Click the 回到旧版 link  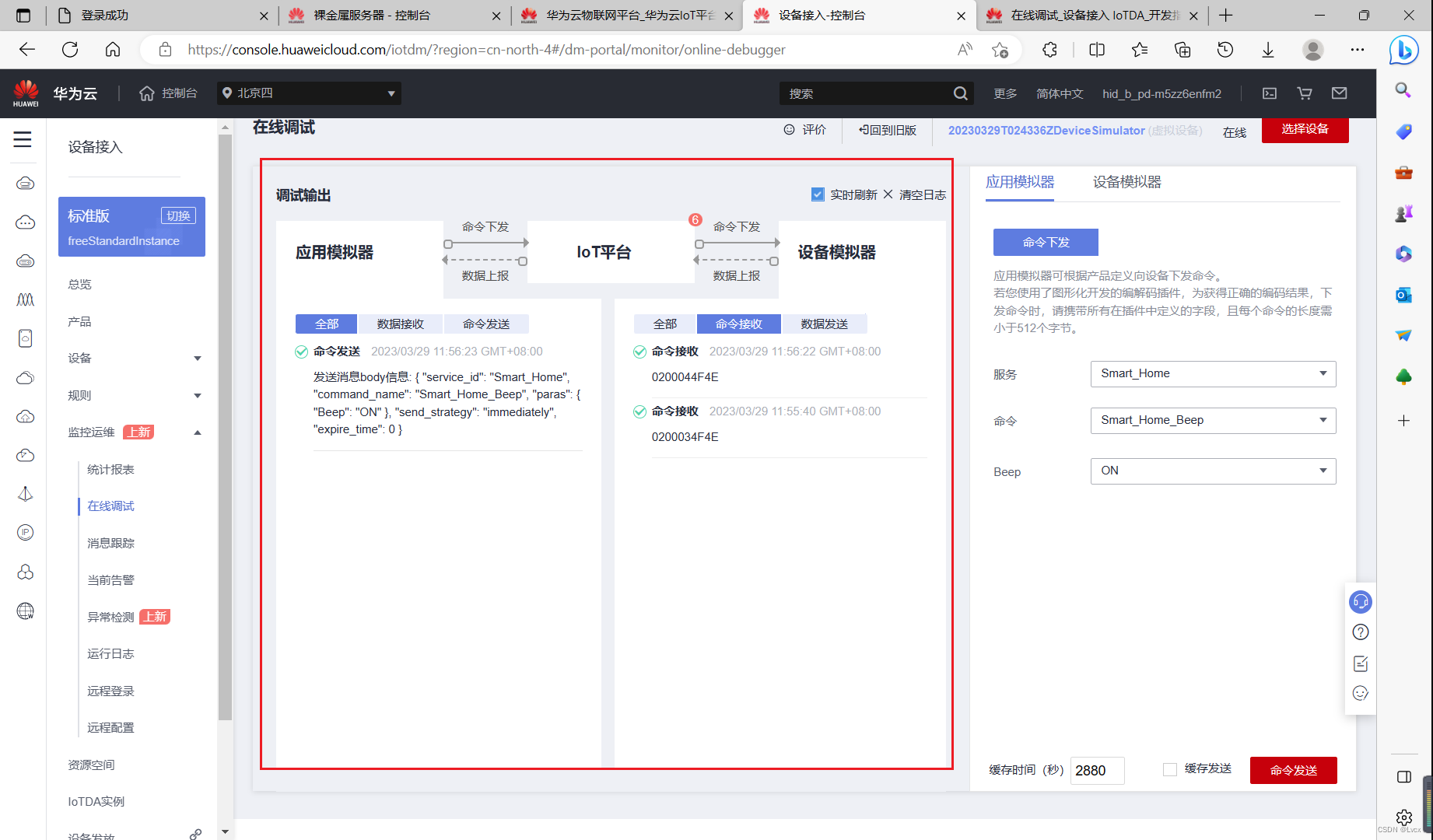coord(888,130)
